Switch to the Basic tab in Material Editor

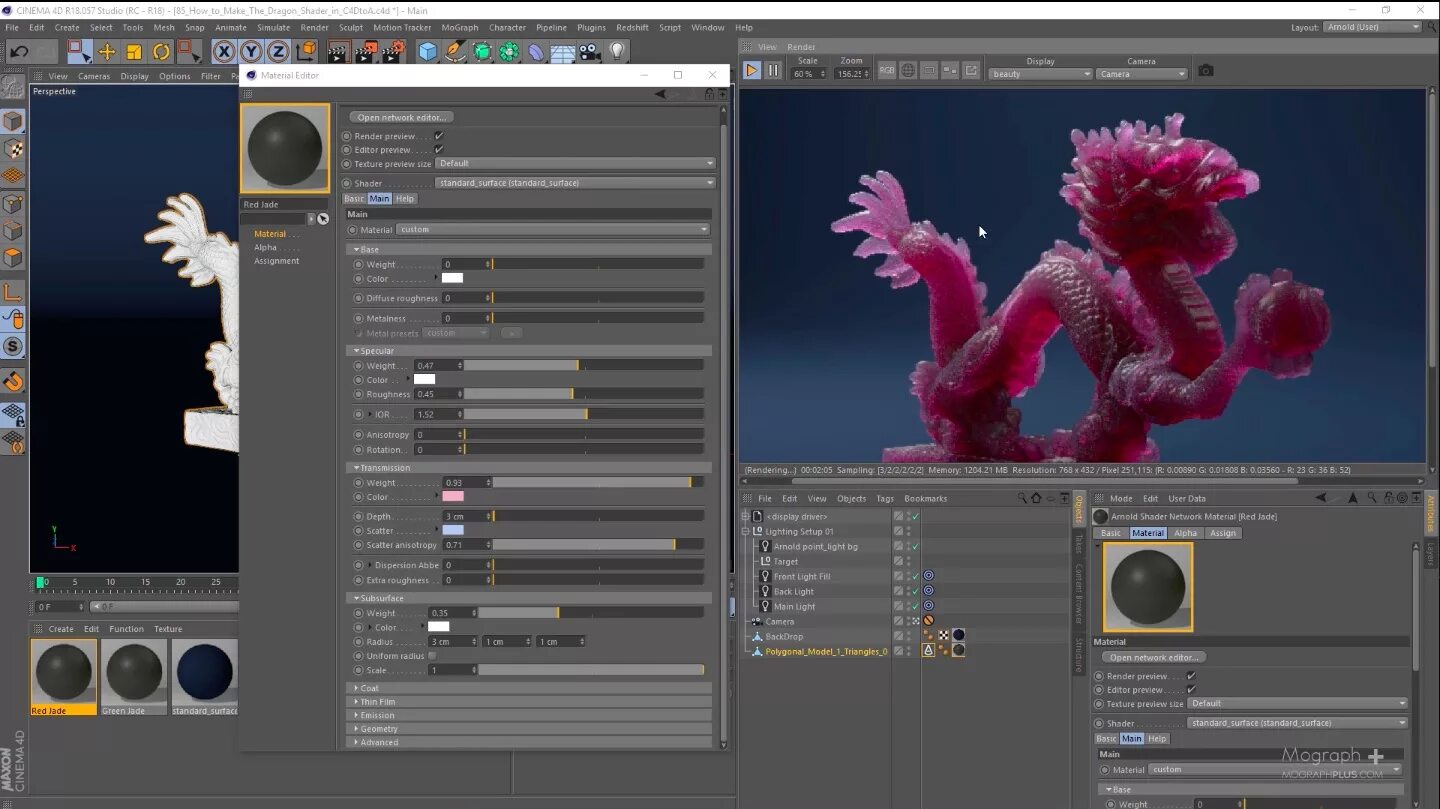(354, 199)
